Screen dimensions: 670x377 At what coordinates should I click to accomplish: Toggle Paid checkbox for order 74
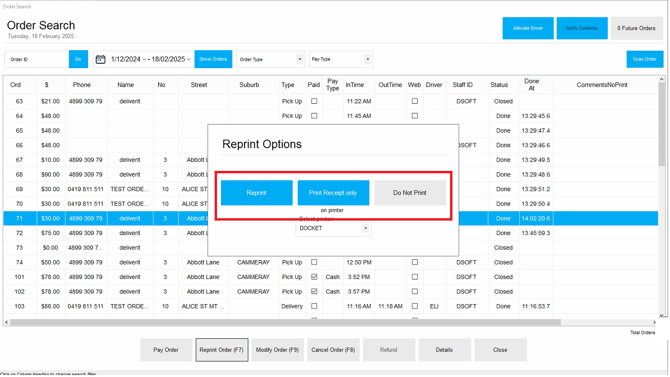(314, 262)
